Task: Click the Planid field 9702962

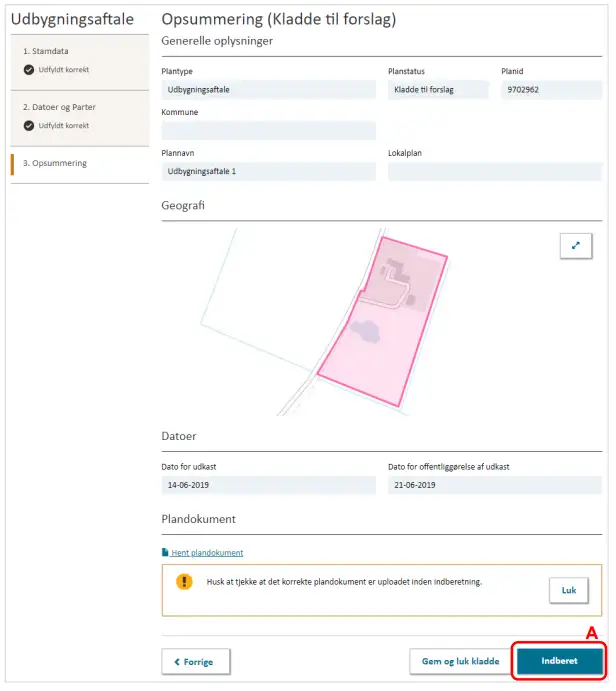Action: click(x=551, y=90)
